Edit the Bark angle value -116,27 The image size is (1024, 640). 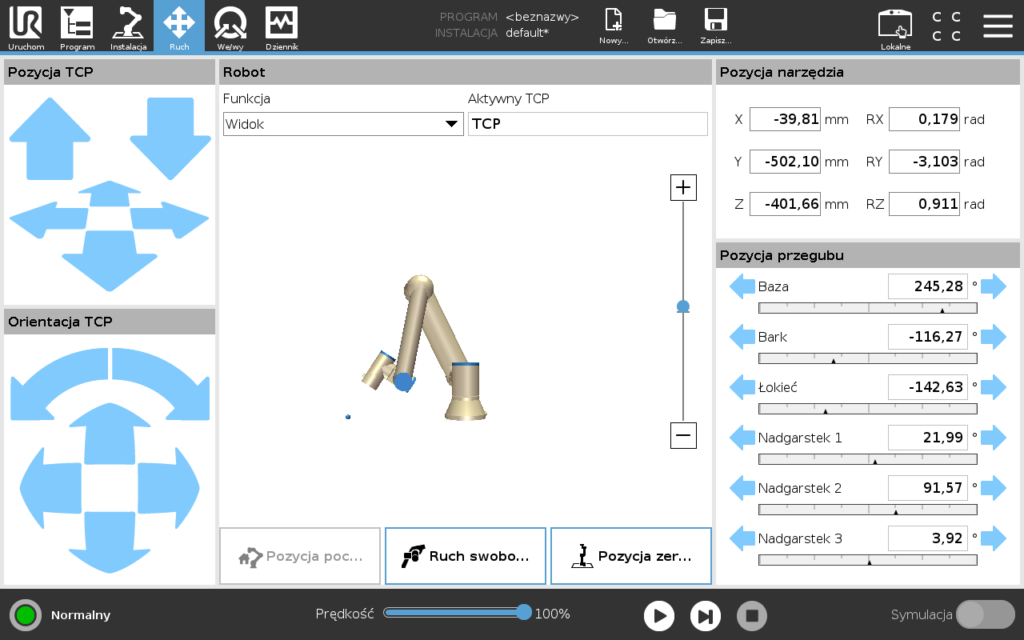click(x=928, y=337)
